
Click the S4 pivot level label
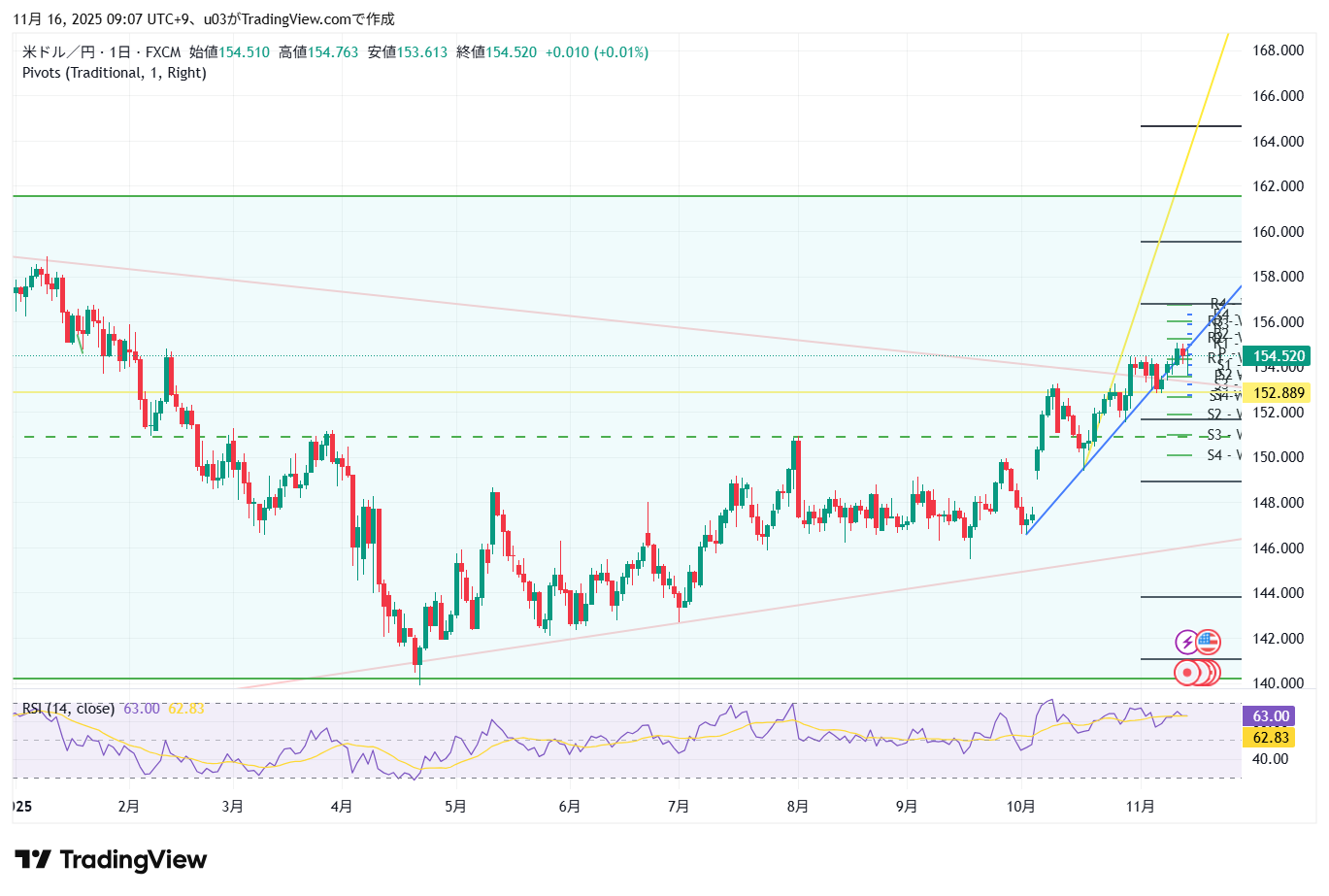pyautogui.click(x=1215, y=455)
